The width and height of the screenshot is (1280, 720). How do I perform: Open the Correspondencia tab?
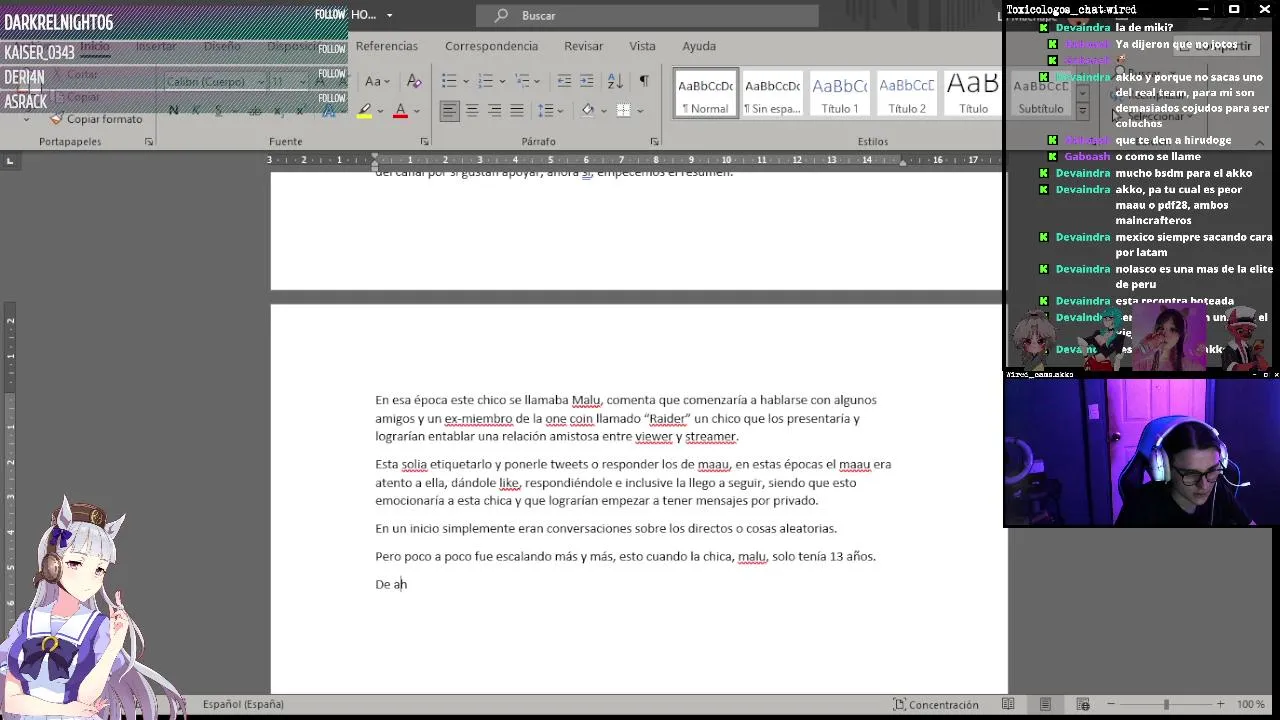click(491, 46)
